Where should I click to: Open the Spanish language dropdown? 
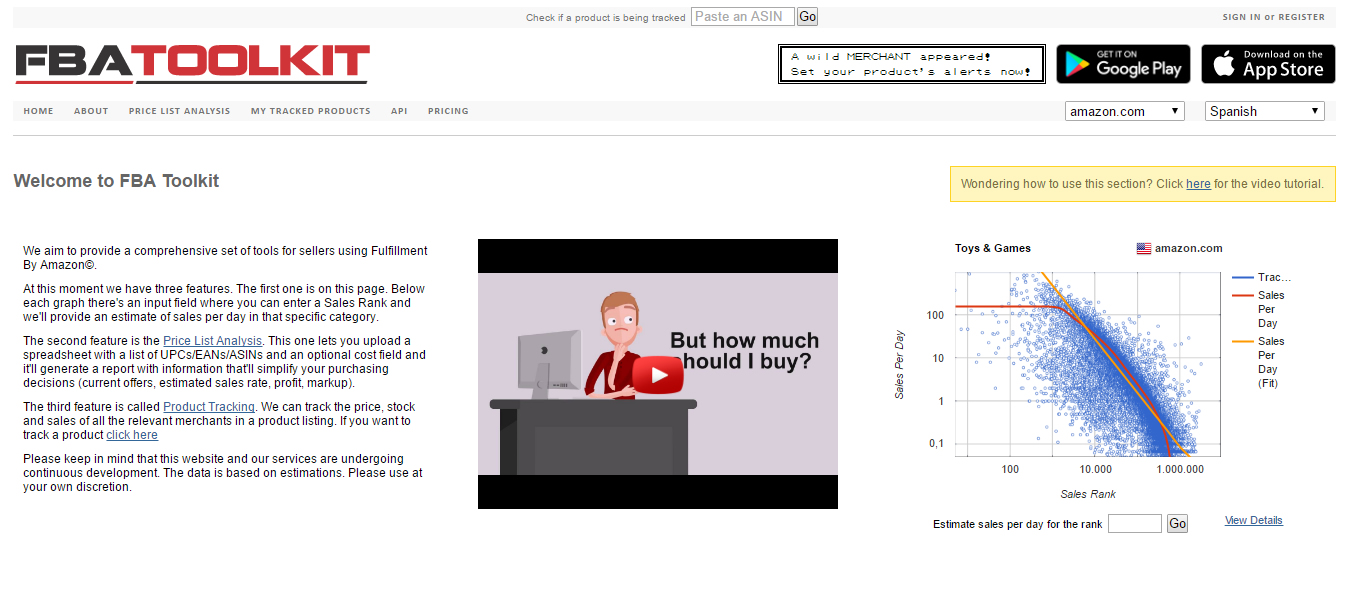[x=1264, y=111]
